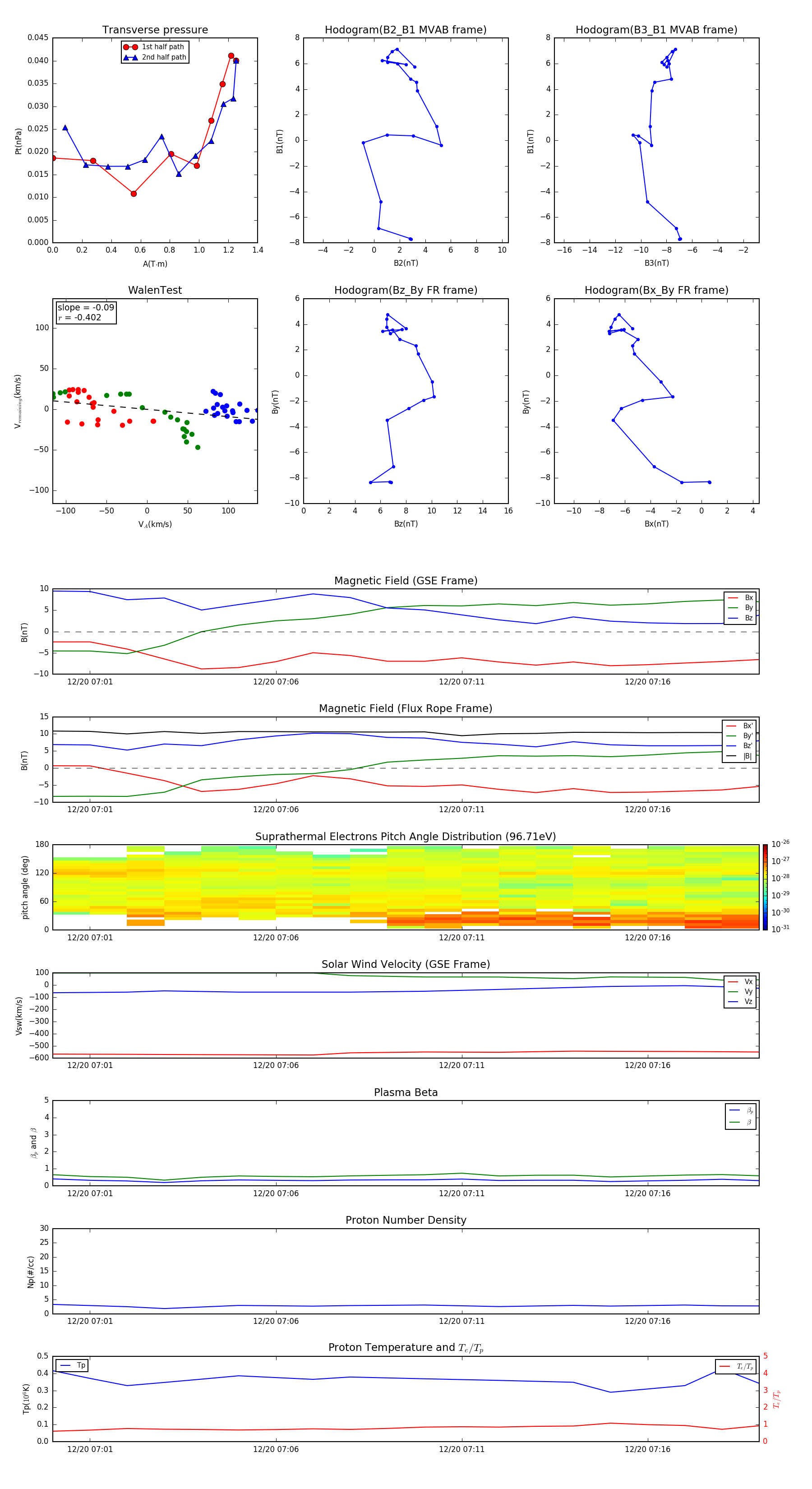Click the 'Hodogram(B3_B1 MVAB frame)' title
This screenshot has width=812, height=1489.
coord(656,29)
